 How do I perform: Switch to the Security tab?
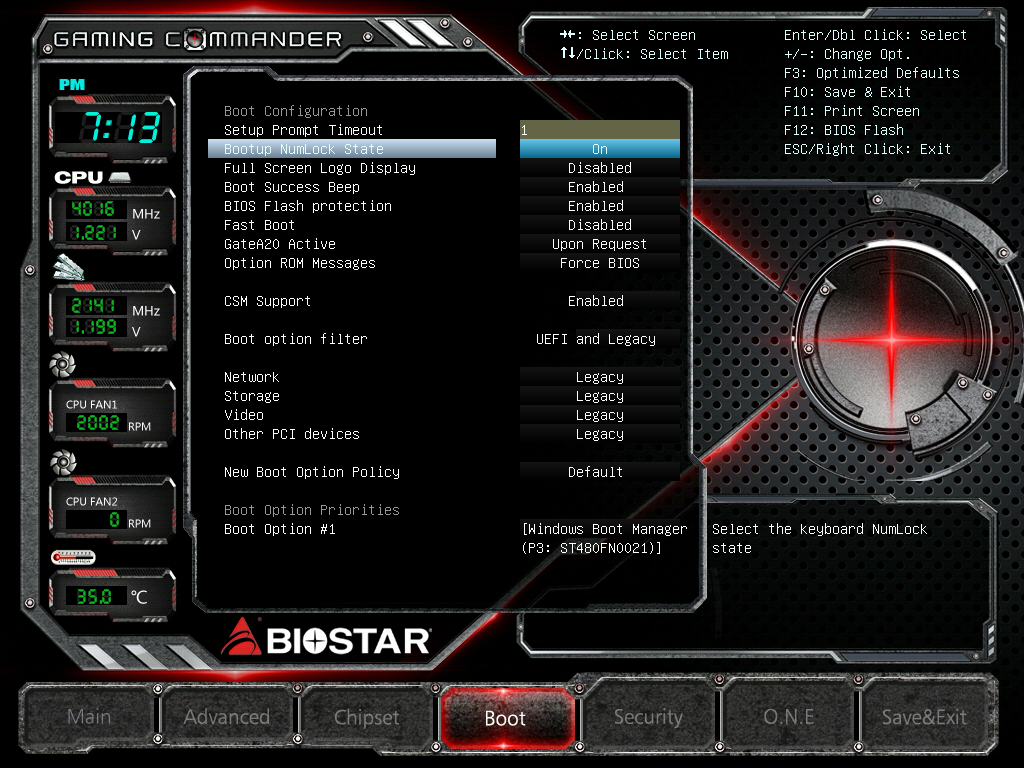tap(648, 717)
